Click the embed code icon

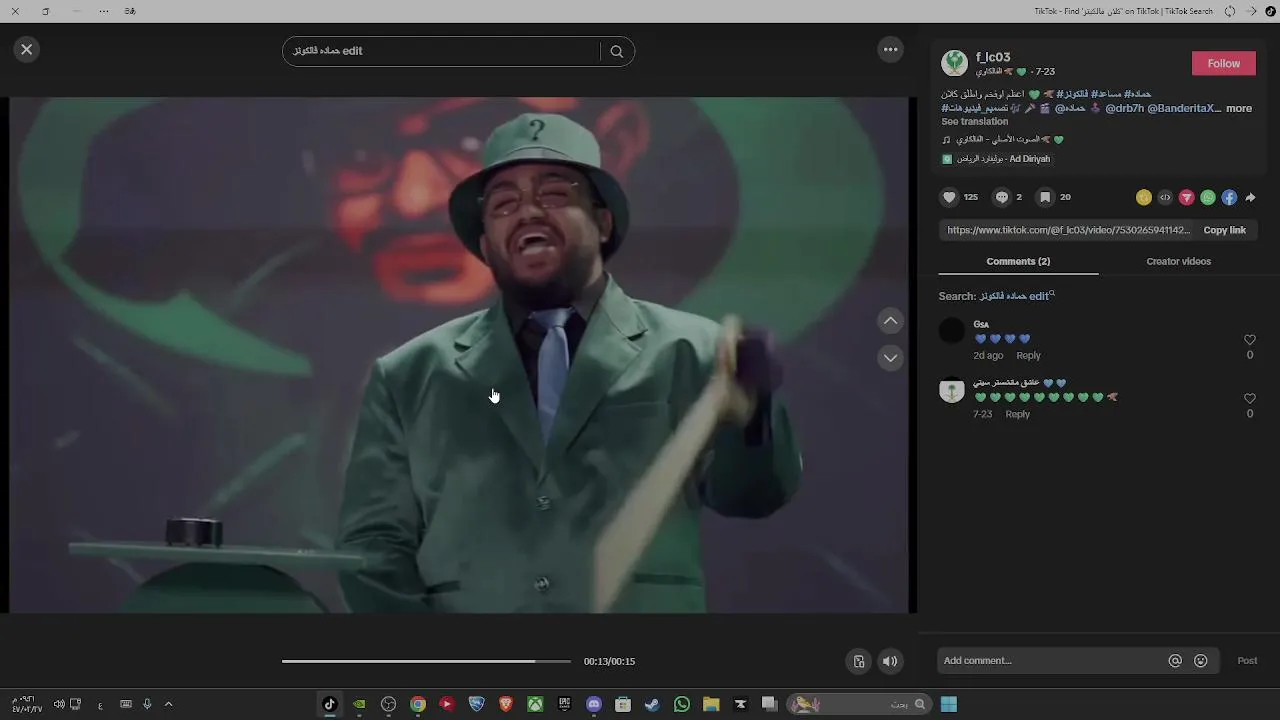1165,197
